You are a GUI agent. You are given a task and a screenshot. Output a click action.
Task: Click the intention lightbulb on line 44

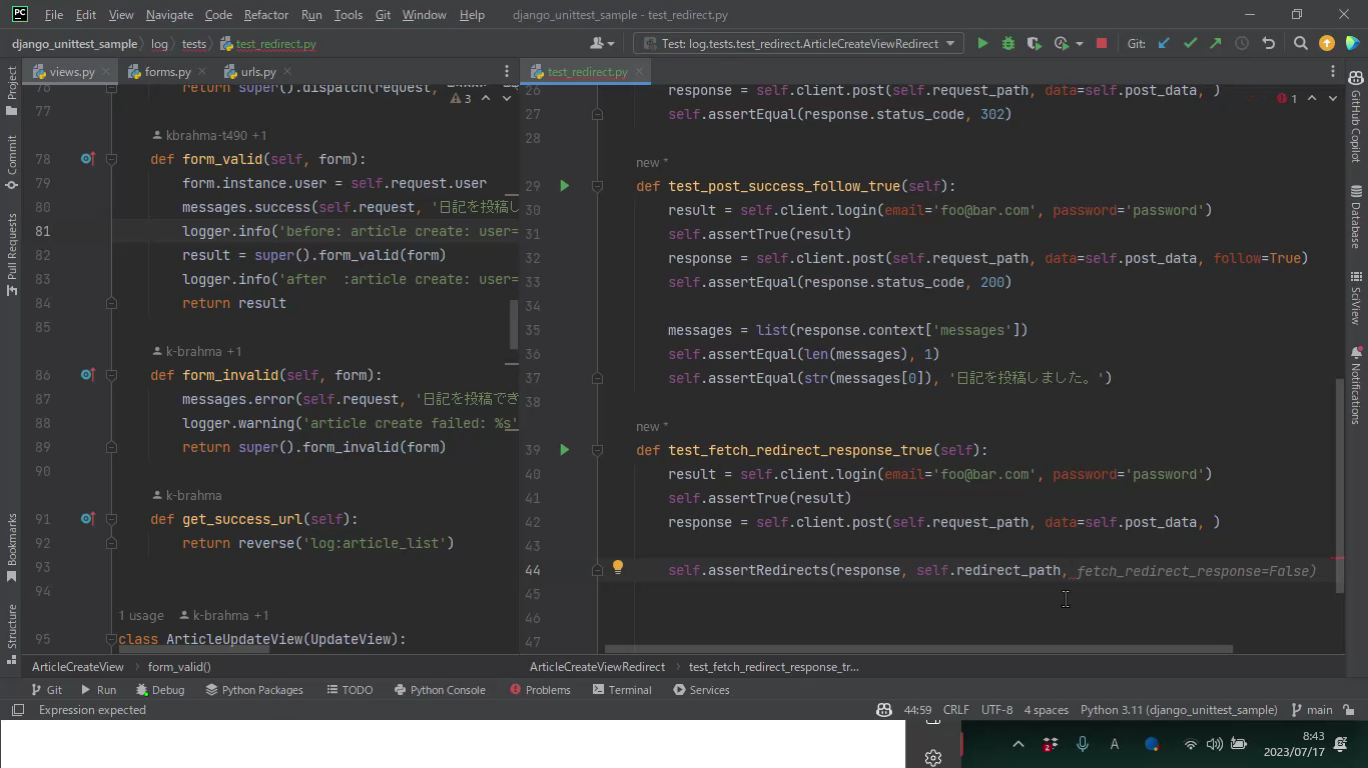(x=618, y=568)
